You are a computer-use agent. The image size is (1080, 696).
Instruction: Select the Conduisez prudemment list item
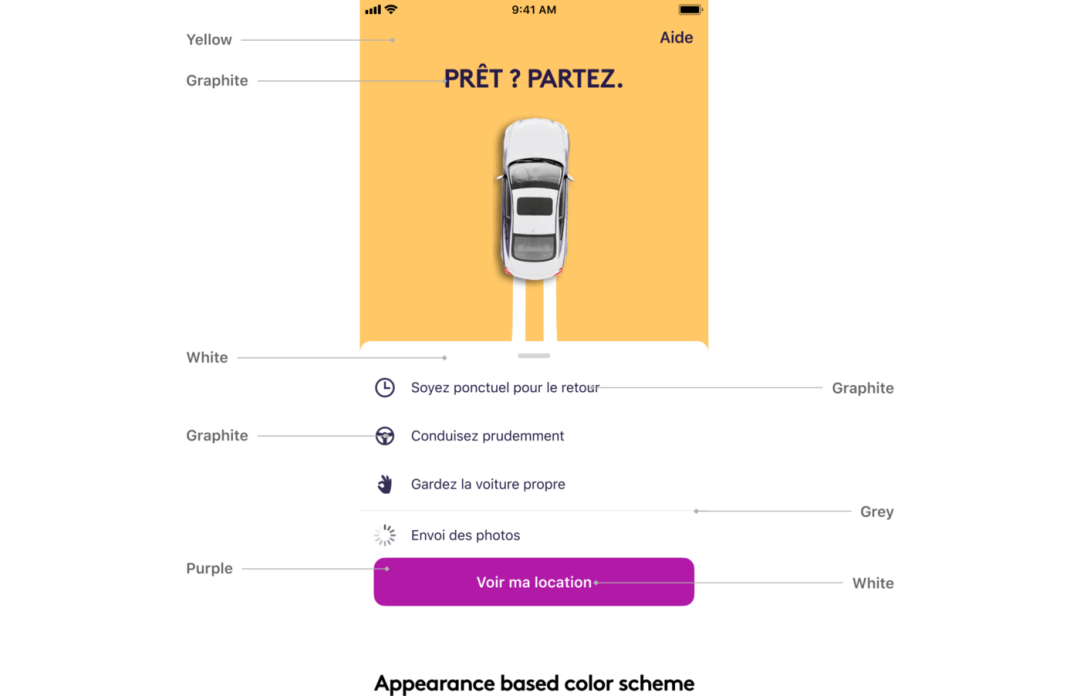click(x=487, y=436)
